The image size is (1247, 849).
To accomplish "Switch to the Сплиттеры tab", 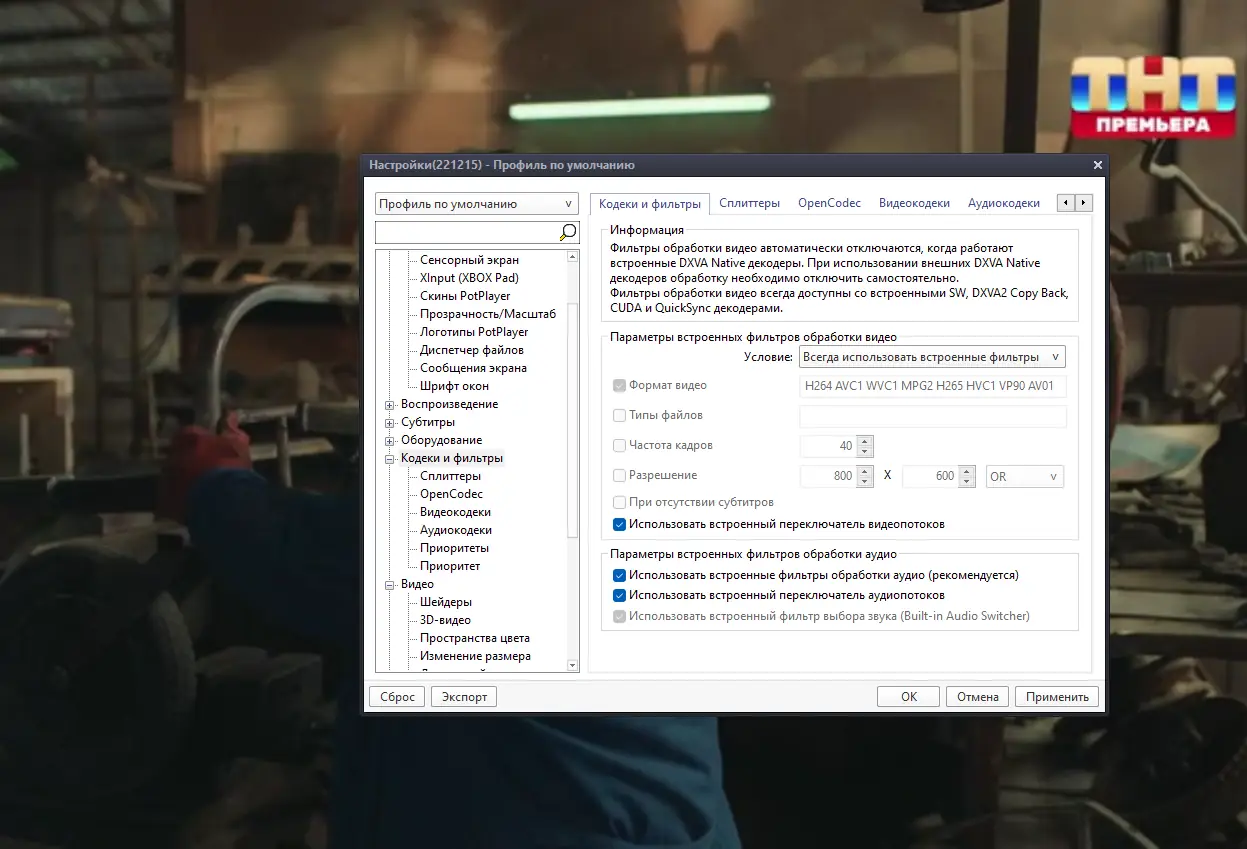I will (749, 203).
